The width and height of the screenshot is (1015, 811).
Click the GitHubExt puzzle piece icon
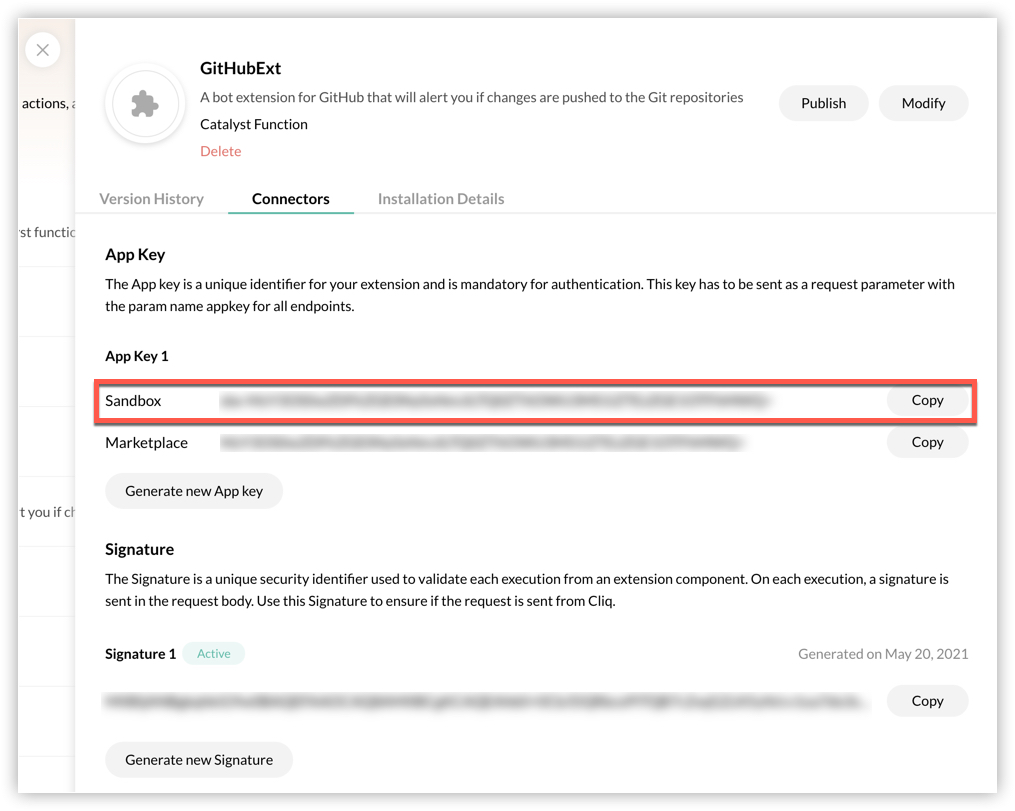tap(146, 104)
